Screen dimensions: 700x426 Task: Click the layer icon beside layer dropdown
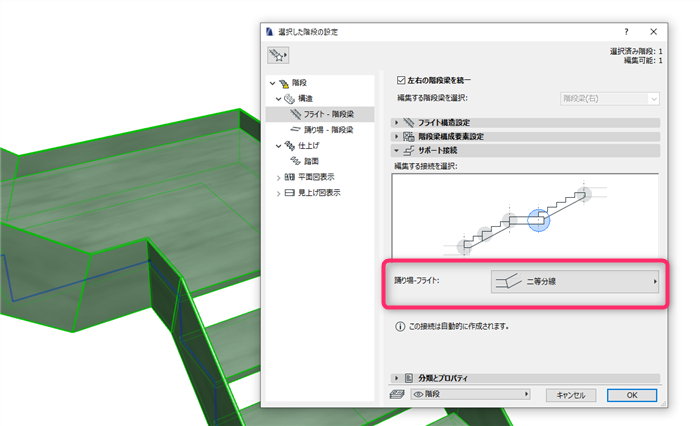tap(397, 394)
